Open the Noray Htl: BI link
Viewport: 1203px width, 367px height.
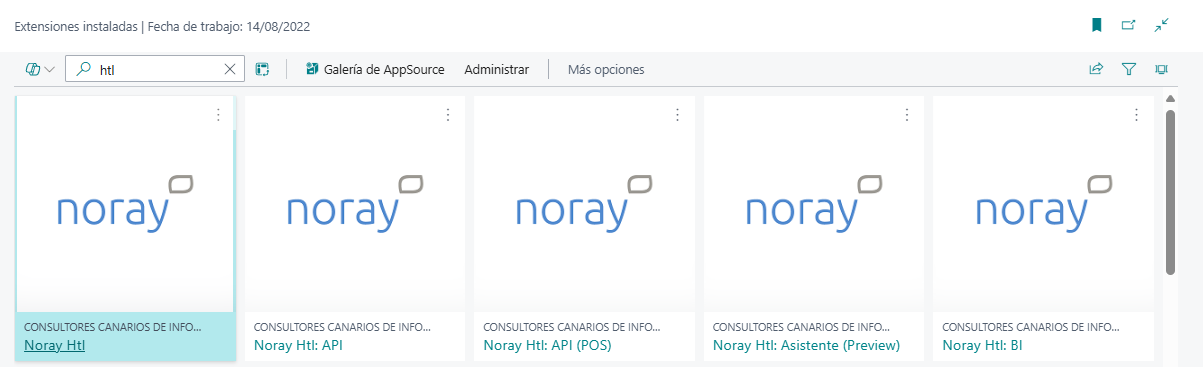[x=983, y=346]
